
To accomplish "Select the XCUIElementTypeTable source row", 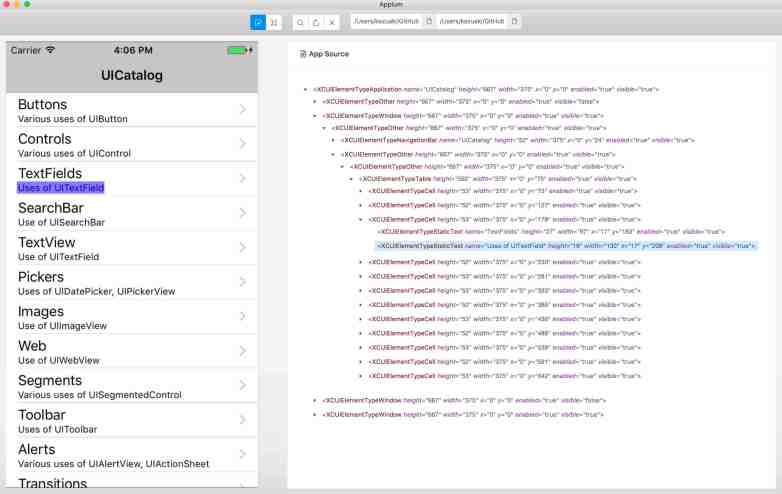I will coord(498,179).
